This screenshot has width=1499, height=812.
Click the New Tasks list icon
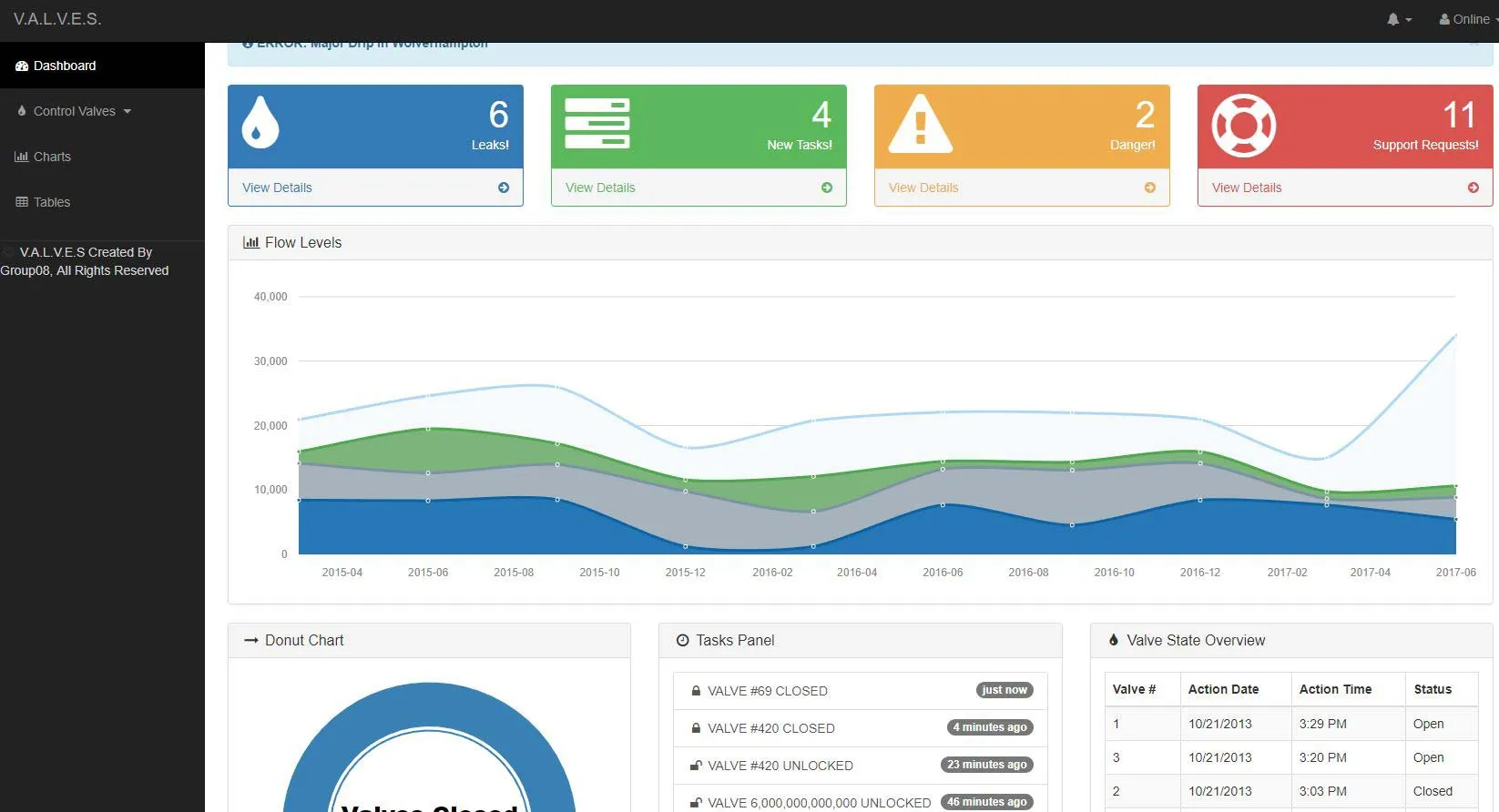click(x=597, y=124)
